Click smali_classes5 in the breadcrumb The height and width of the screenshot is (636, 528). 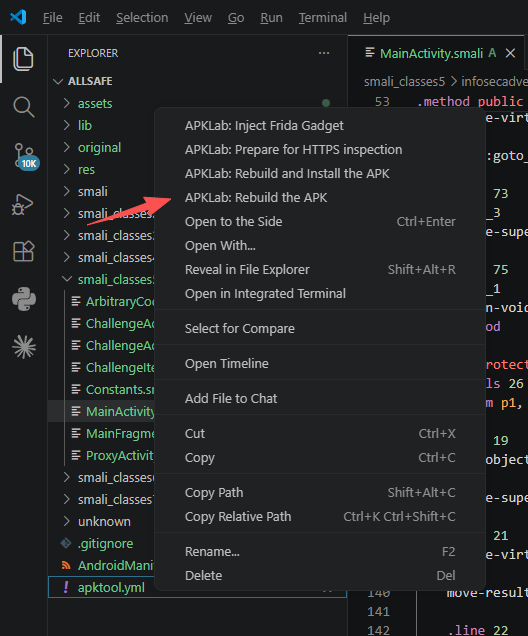tap(404, 82)
